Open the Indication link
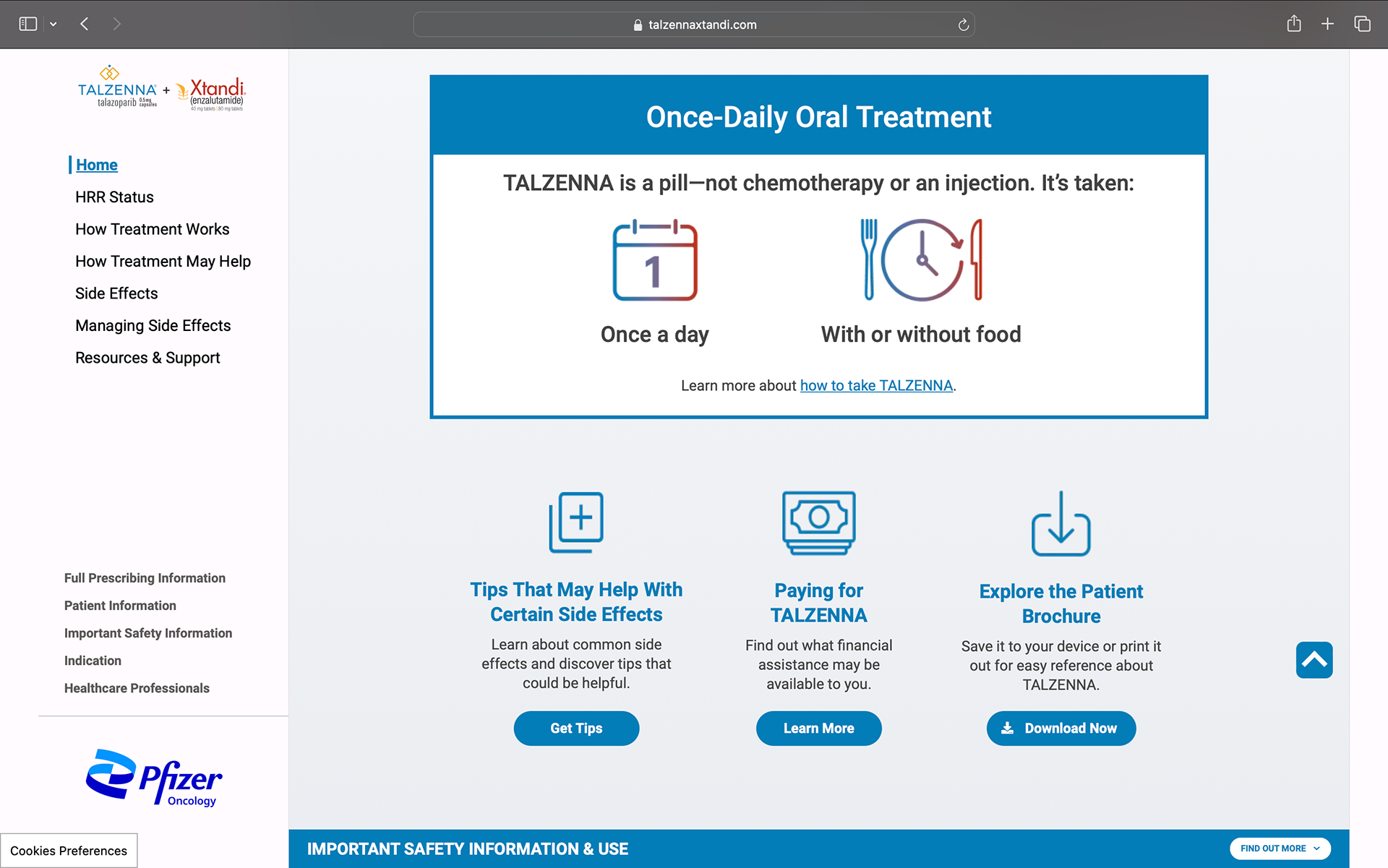The width and height of the screenshot is (1388, 868). point(93,661)
